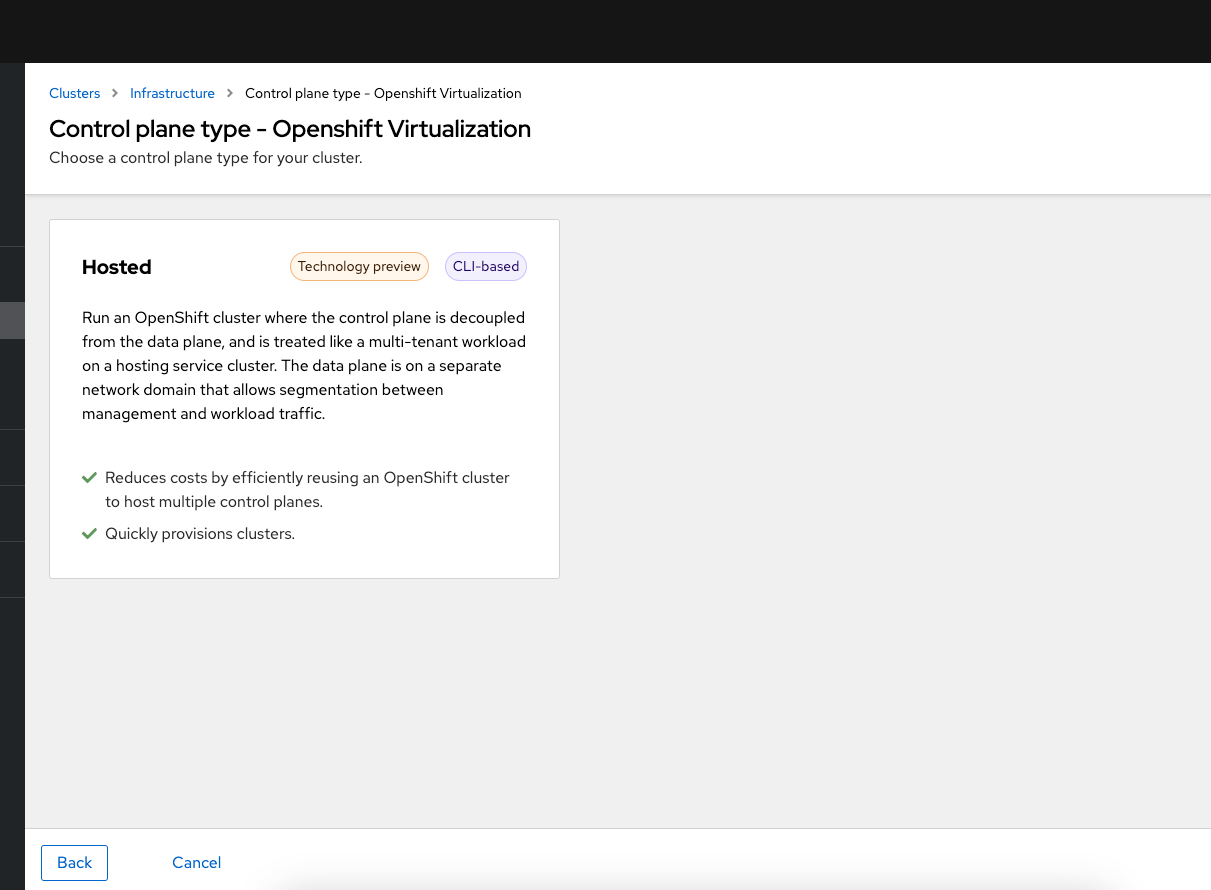Click the page heading Control plane type
Viewport: 1211px width, 890px height.
(x=290, y=129)
